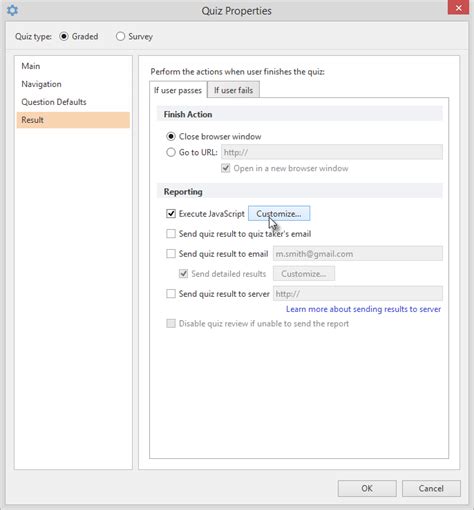The width and height of the screenshot is (474, 510).
Task: Click the server URL input field
Action: [x=358, y=294]
